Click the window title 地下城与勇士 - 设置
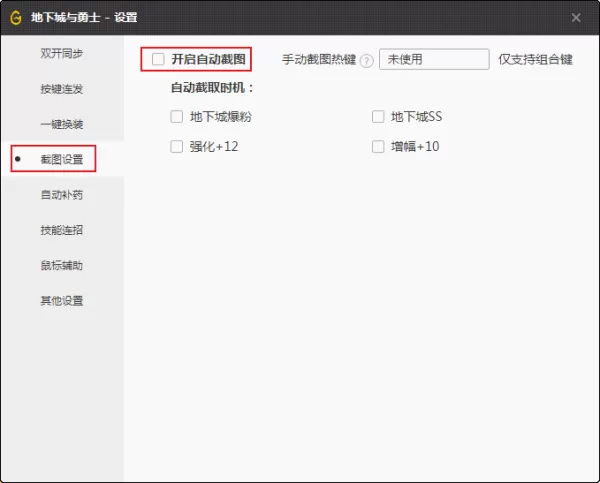This screenshot has height=483, width=600. tap(84, 18)
